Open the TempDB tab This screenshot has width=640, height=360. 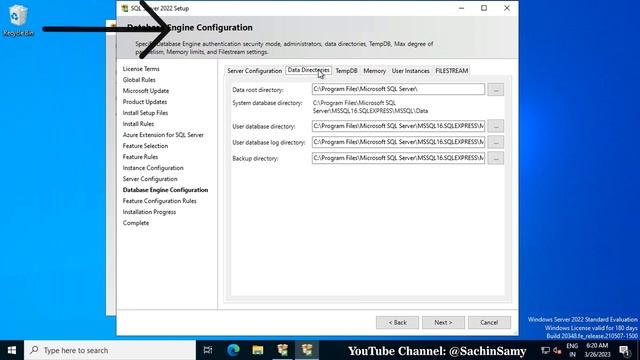tap(346, 71)
